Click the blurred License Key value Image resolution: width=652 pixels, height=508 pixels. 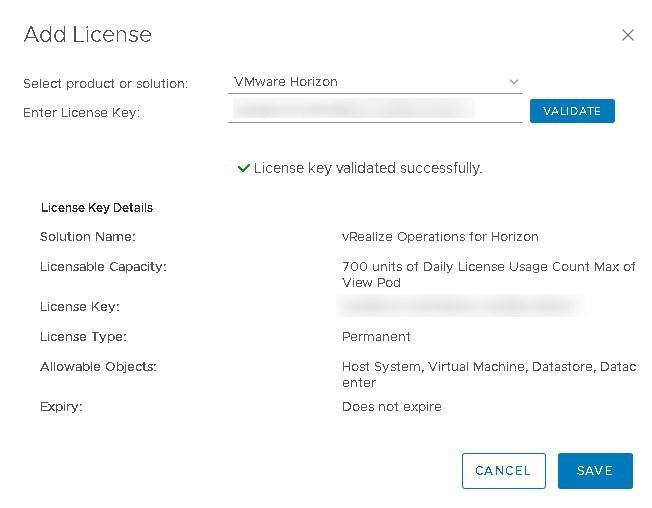coord(459,307)
